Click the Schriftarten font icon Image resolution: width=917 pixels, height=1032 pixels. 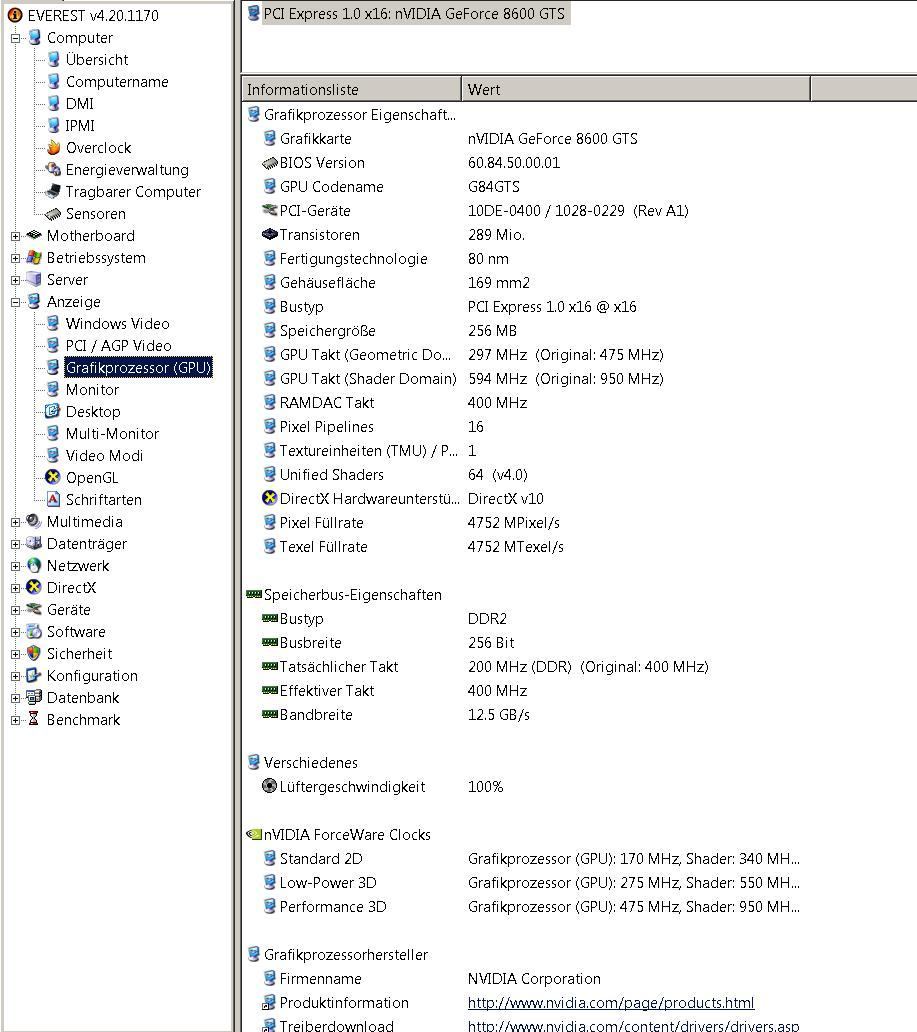click(53, 500)
